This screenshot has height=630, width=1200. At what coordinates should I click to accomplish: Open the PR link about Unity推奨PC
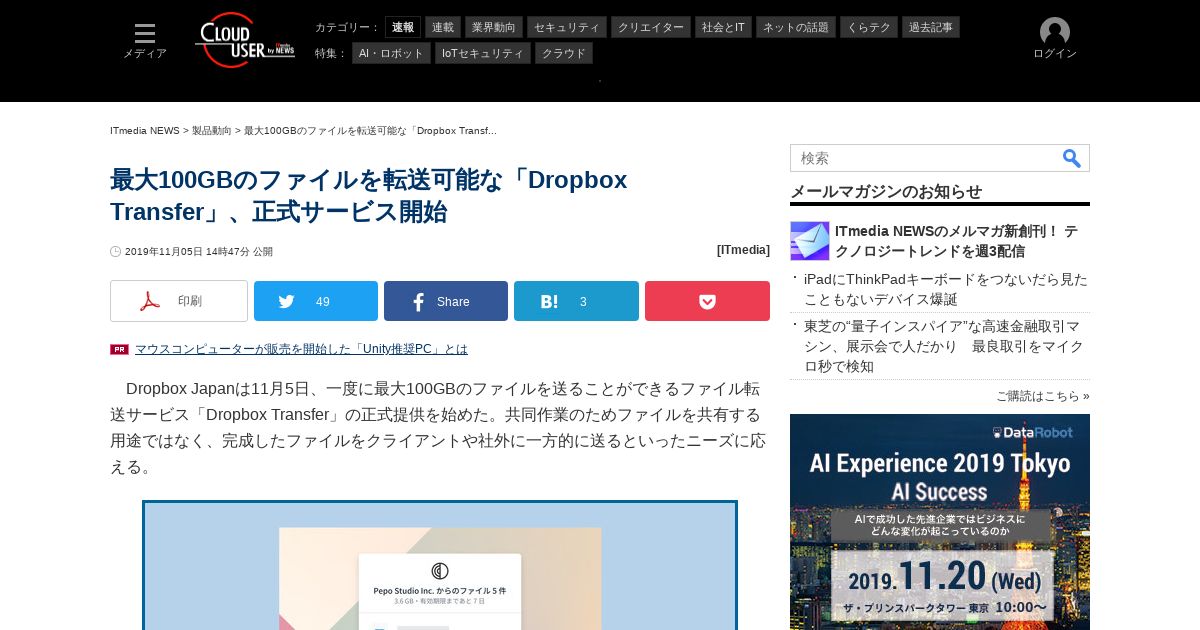pyautogui.click(x=301, y=349)
